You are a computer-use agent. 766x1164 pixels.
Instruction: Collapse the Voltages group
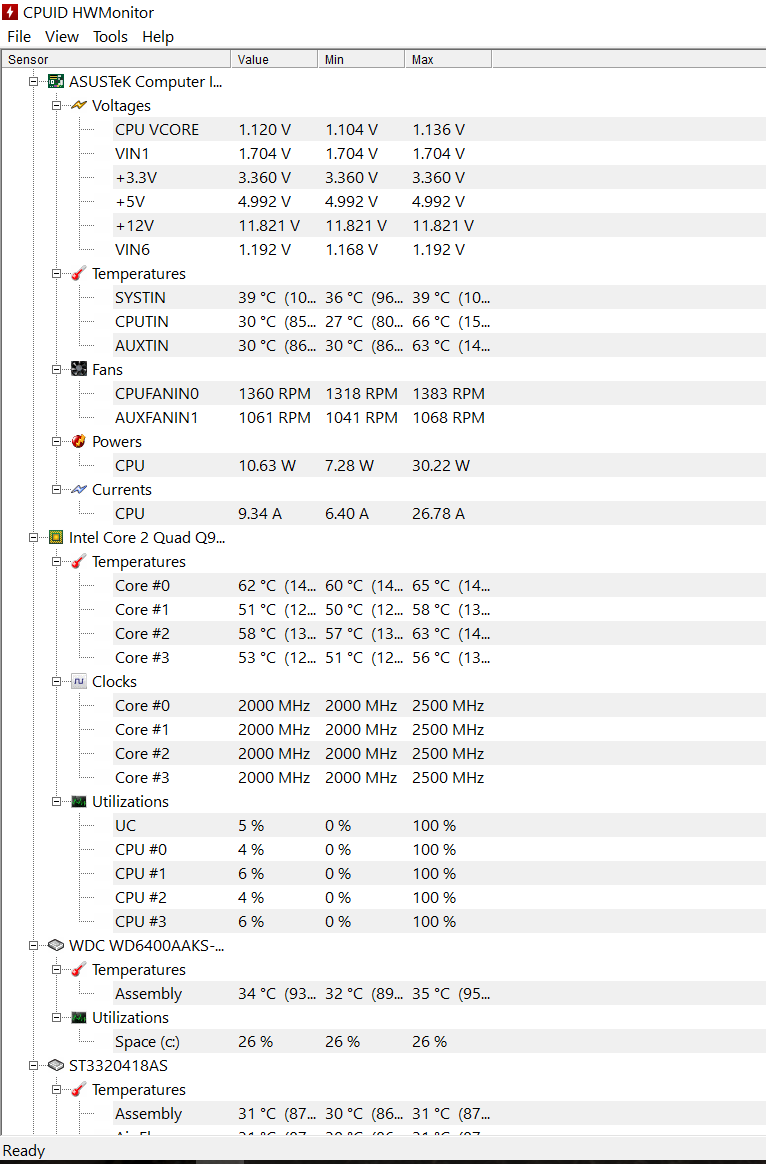click(x=56, y=105)
